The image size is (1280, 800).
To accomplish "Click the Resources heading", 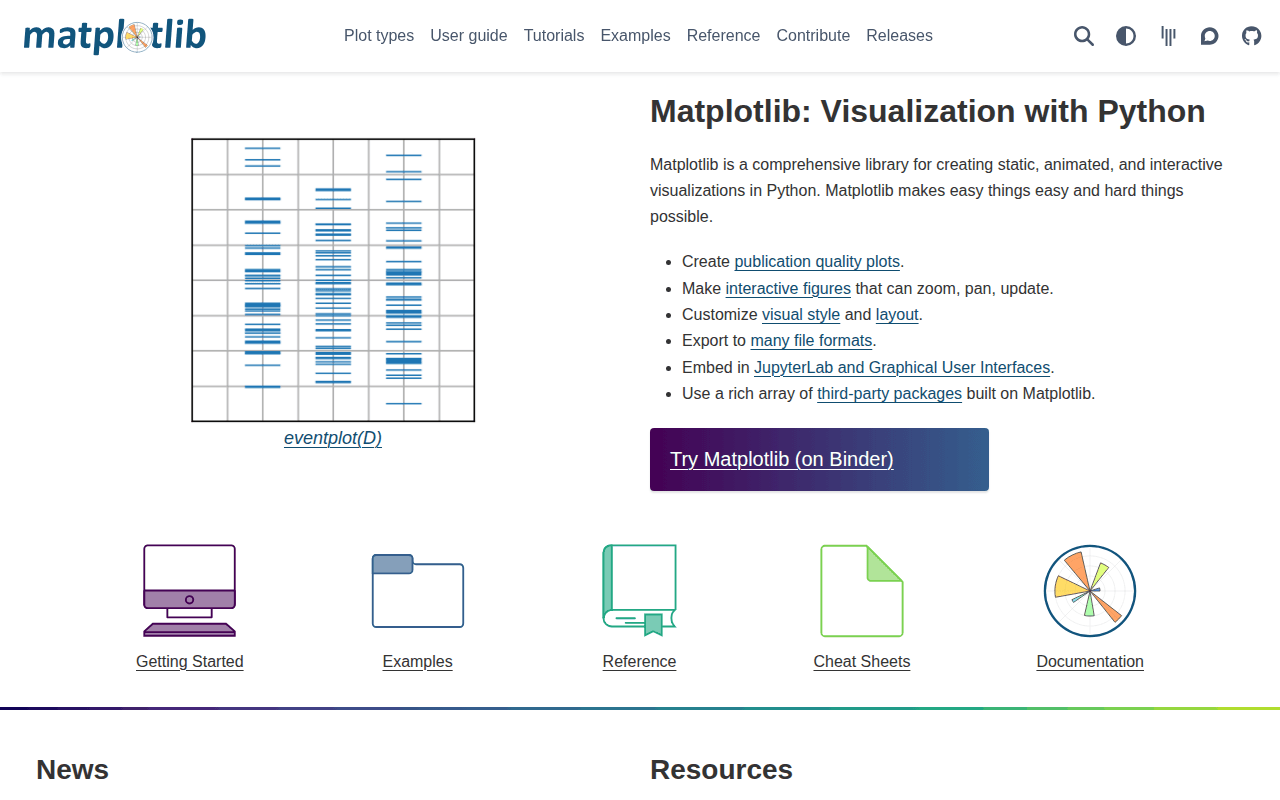I will (x=721, y=769).
